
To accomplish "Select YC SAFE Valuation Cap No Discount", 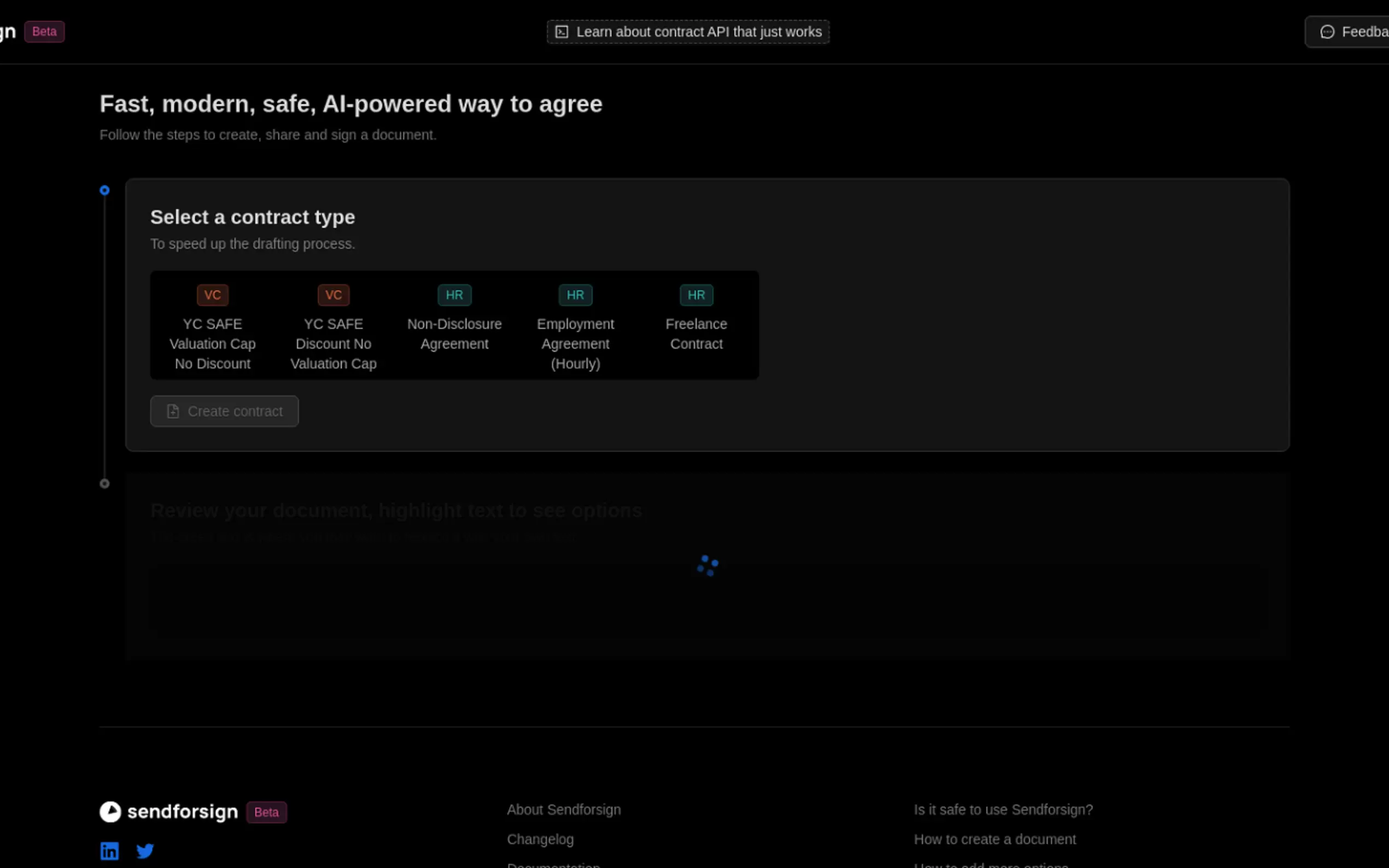I will (213, 343).
